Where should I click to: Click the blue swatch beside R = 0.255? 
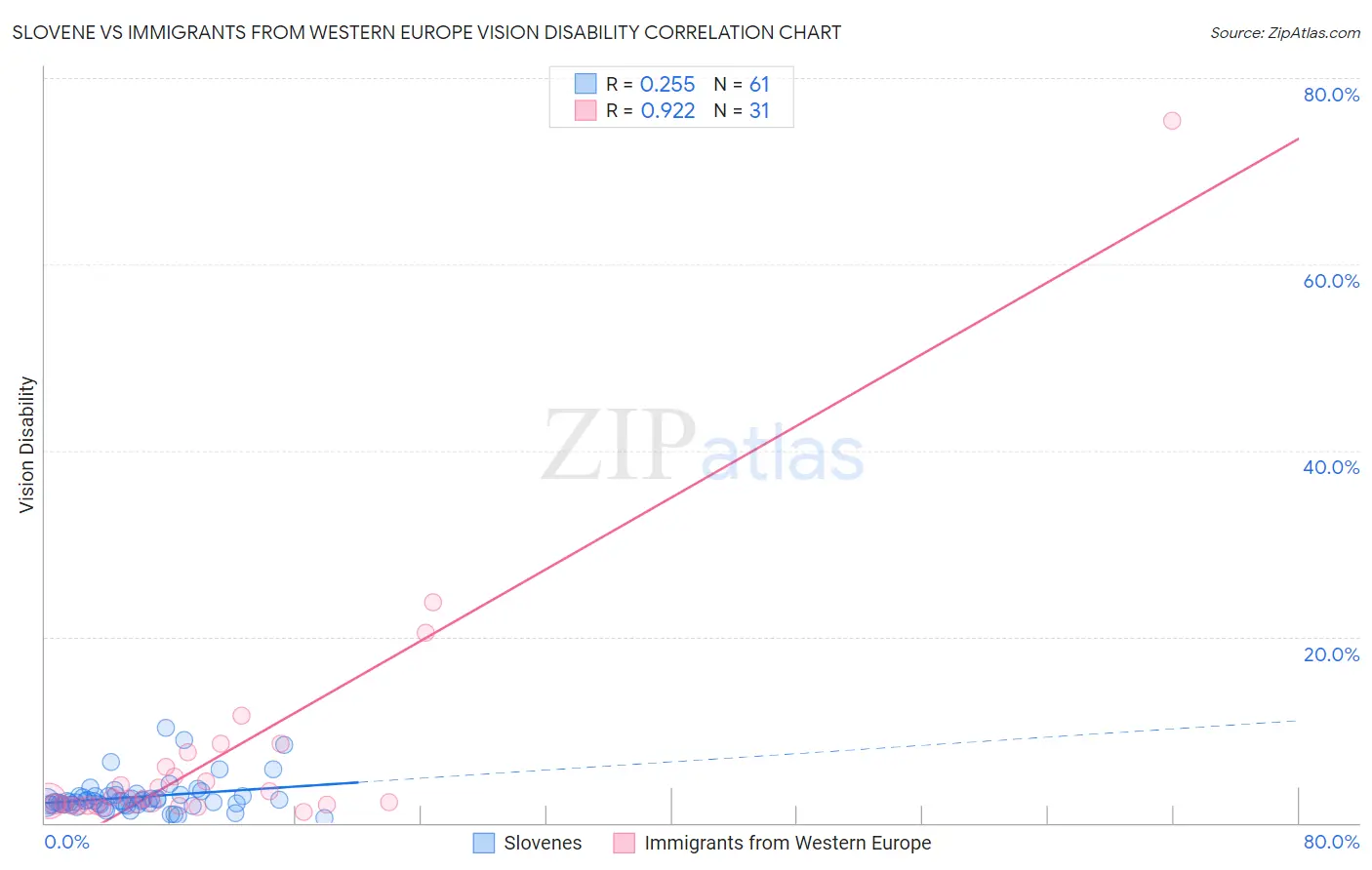point(585,84)
